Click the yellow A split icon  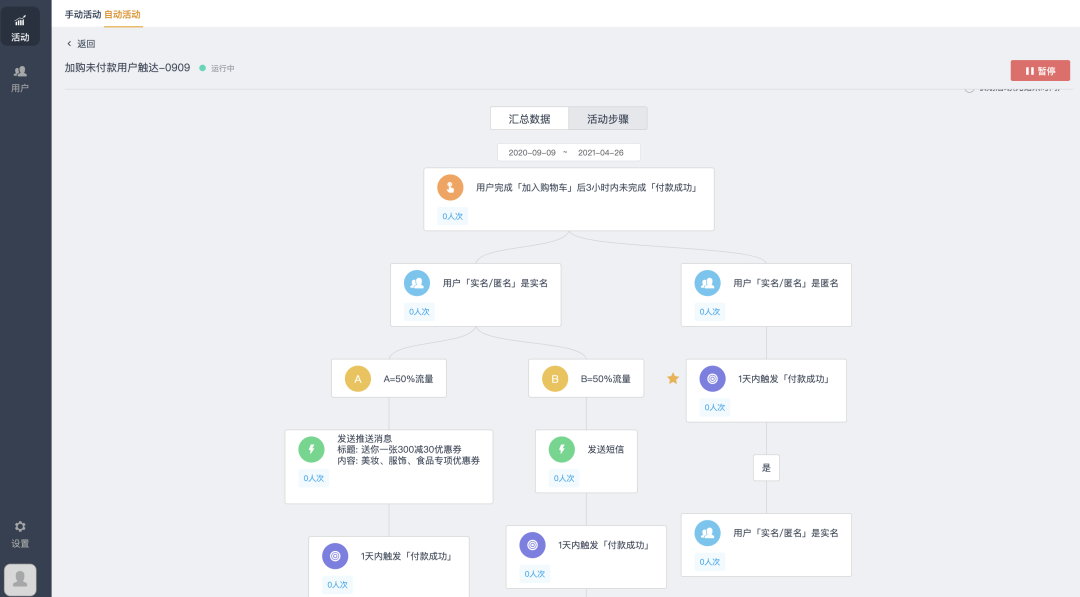pos(358,379)
